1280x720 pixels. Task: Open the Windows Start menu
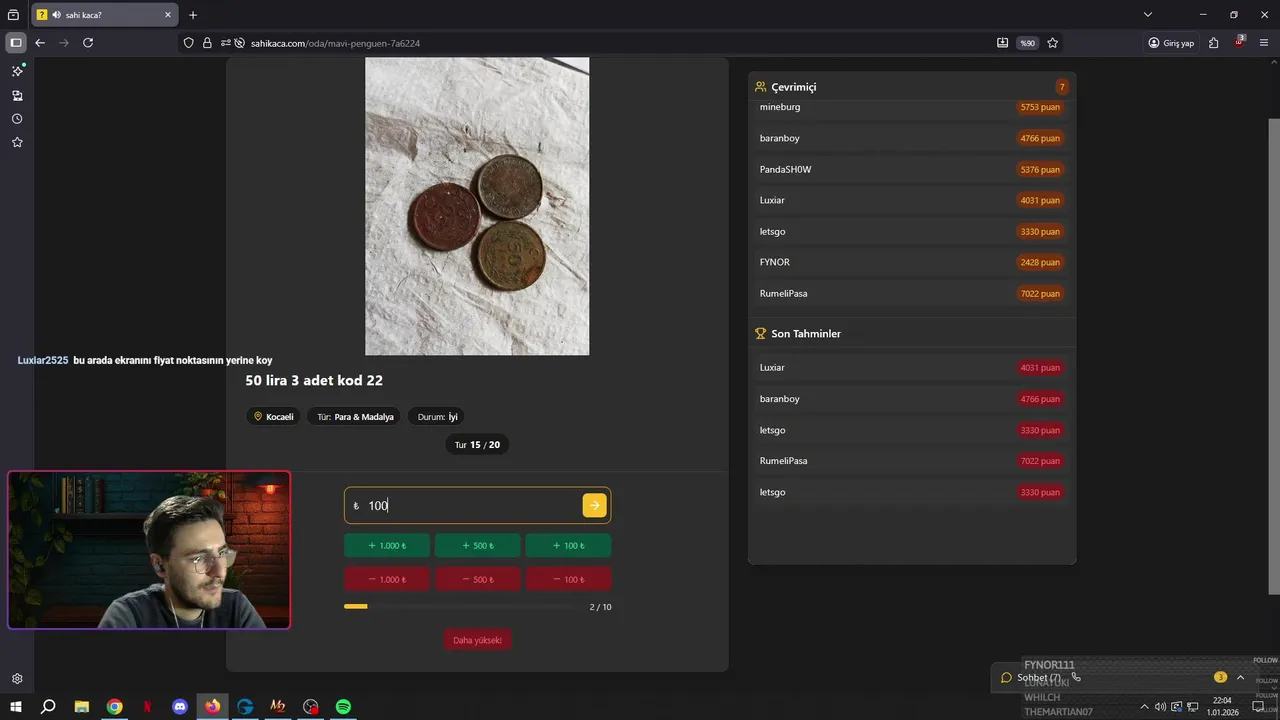click(15, 706)
